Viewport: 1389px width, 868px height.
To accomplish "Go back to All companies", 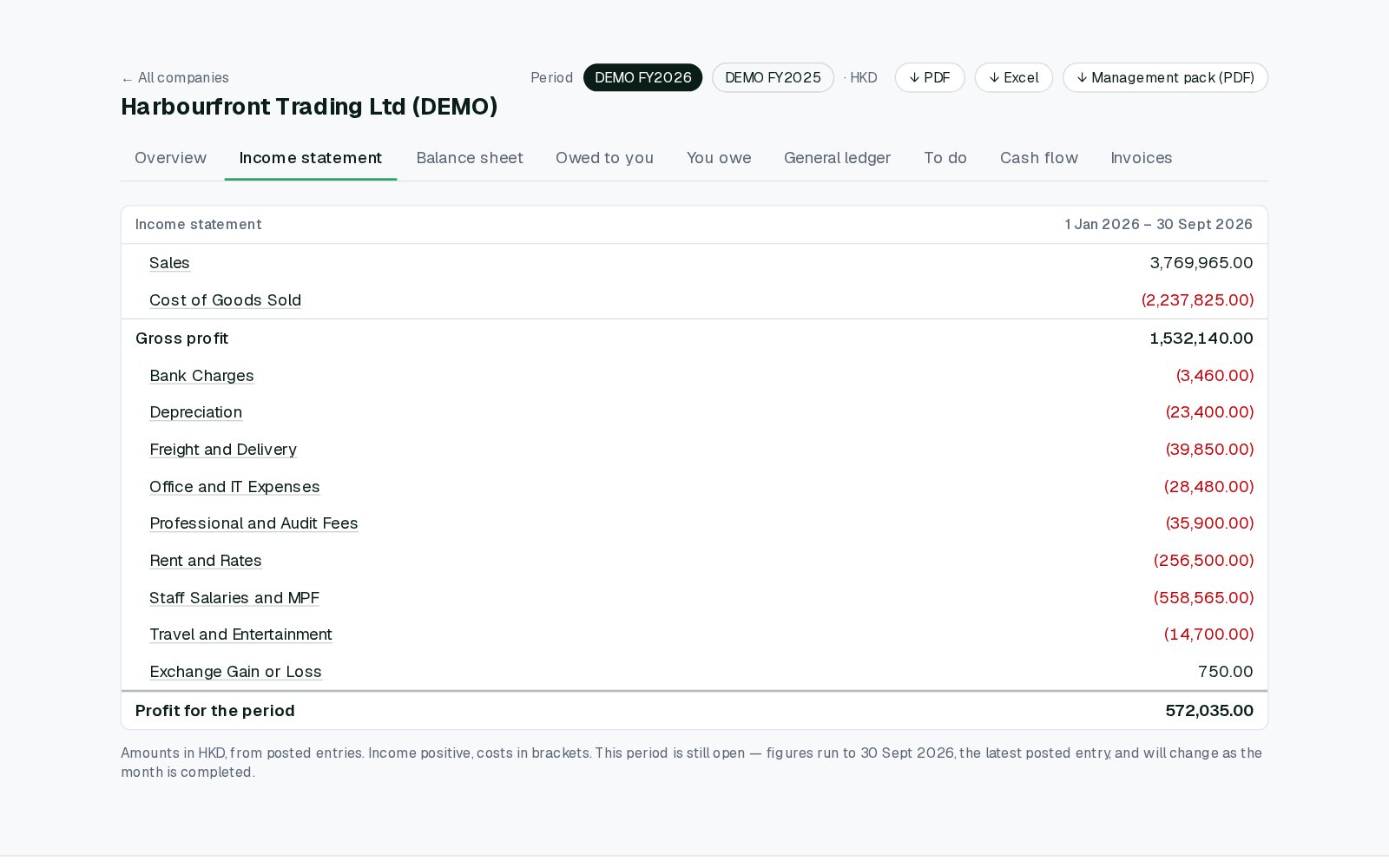I will [x=175, y=78].
